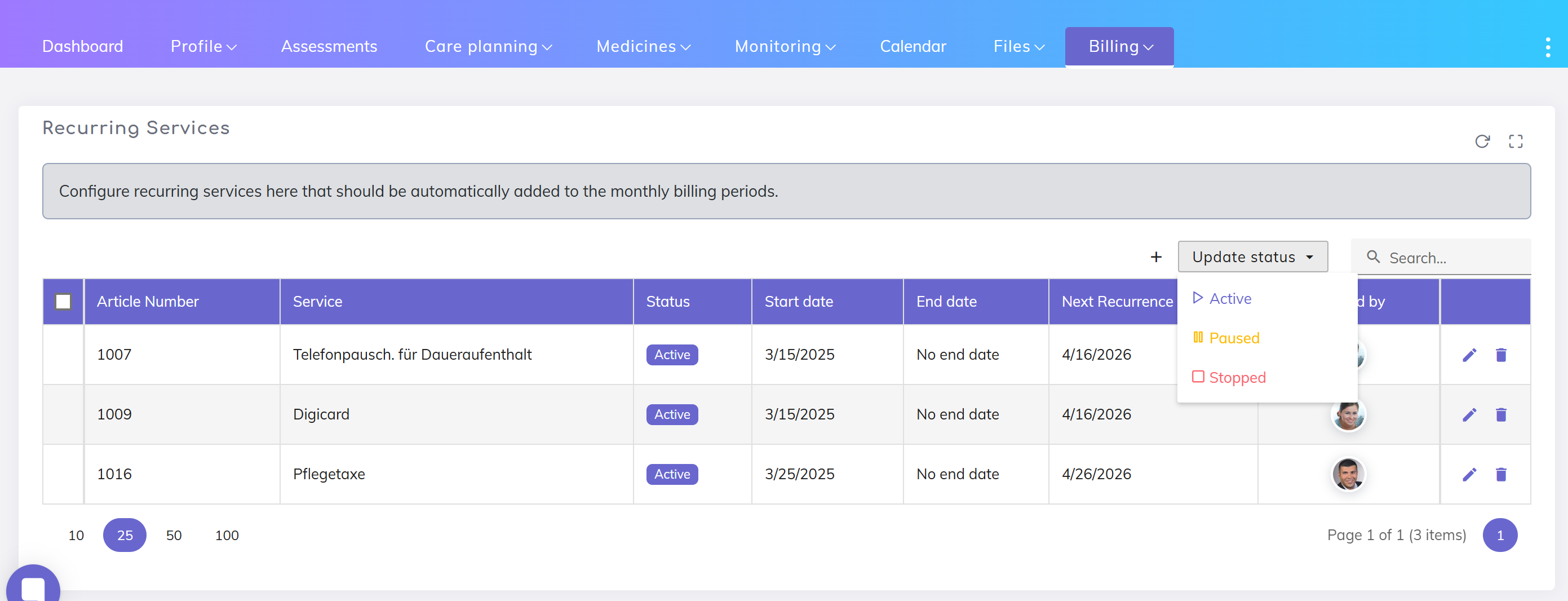Image resolution: width=1568 pixels, height=601 pixels.
Task: Click the refresh icon in Recurring Services
Action: pyautogui.click(x=1482, y=142)
